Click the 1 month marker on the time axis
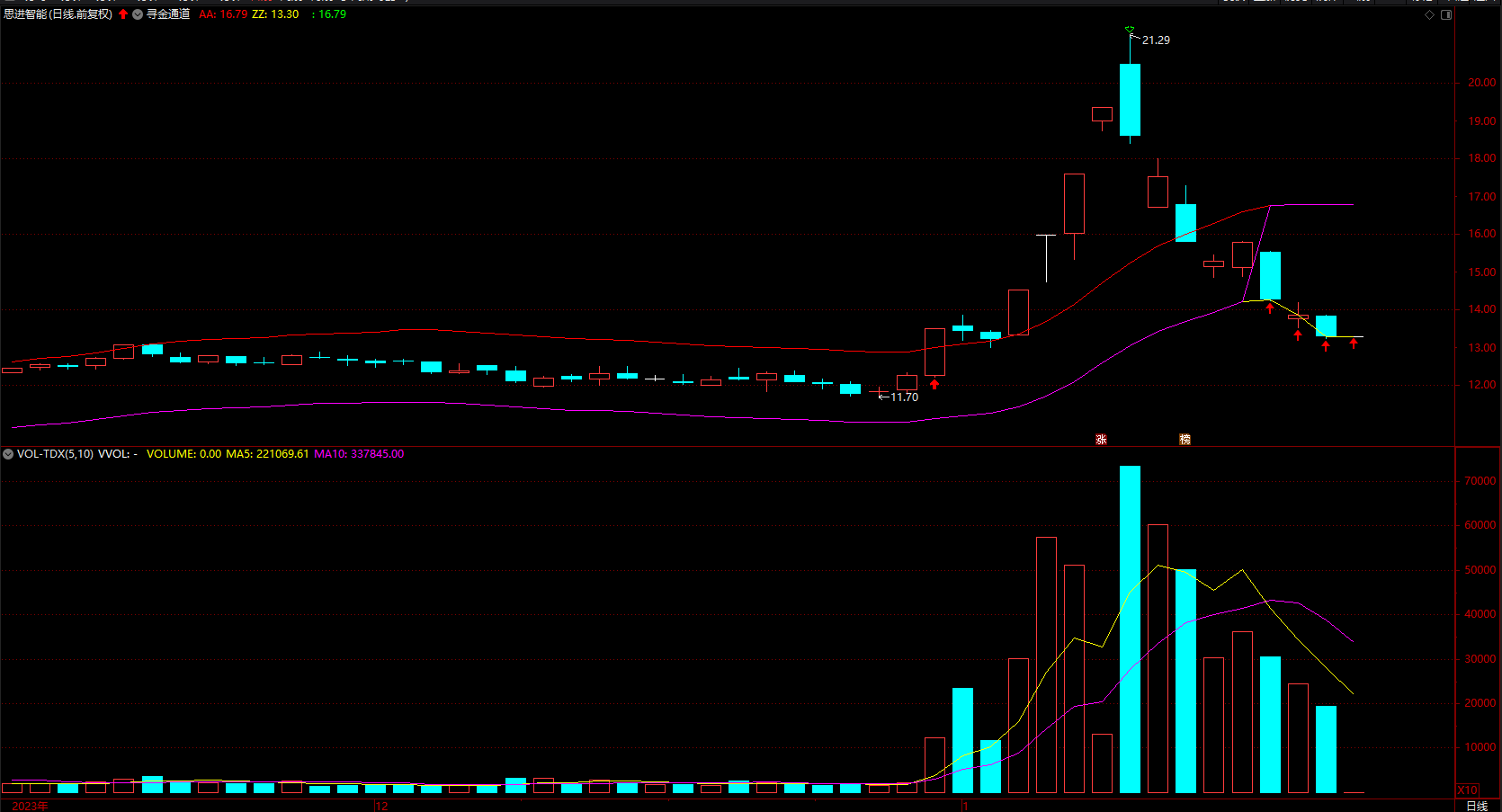 coord(966,806)
